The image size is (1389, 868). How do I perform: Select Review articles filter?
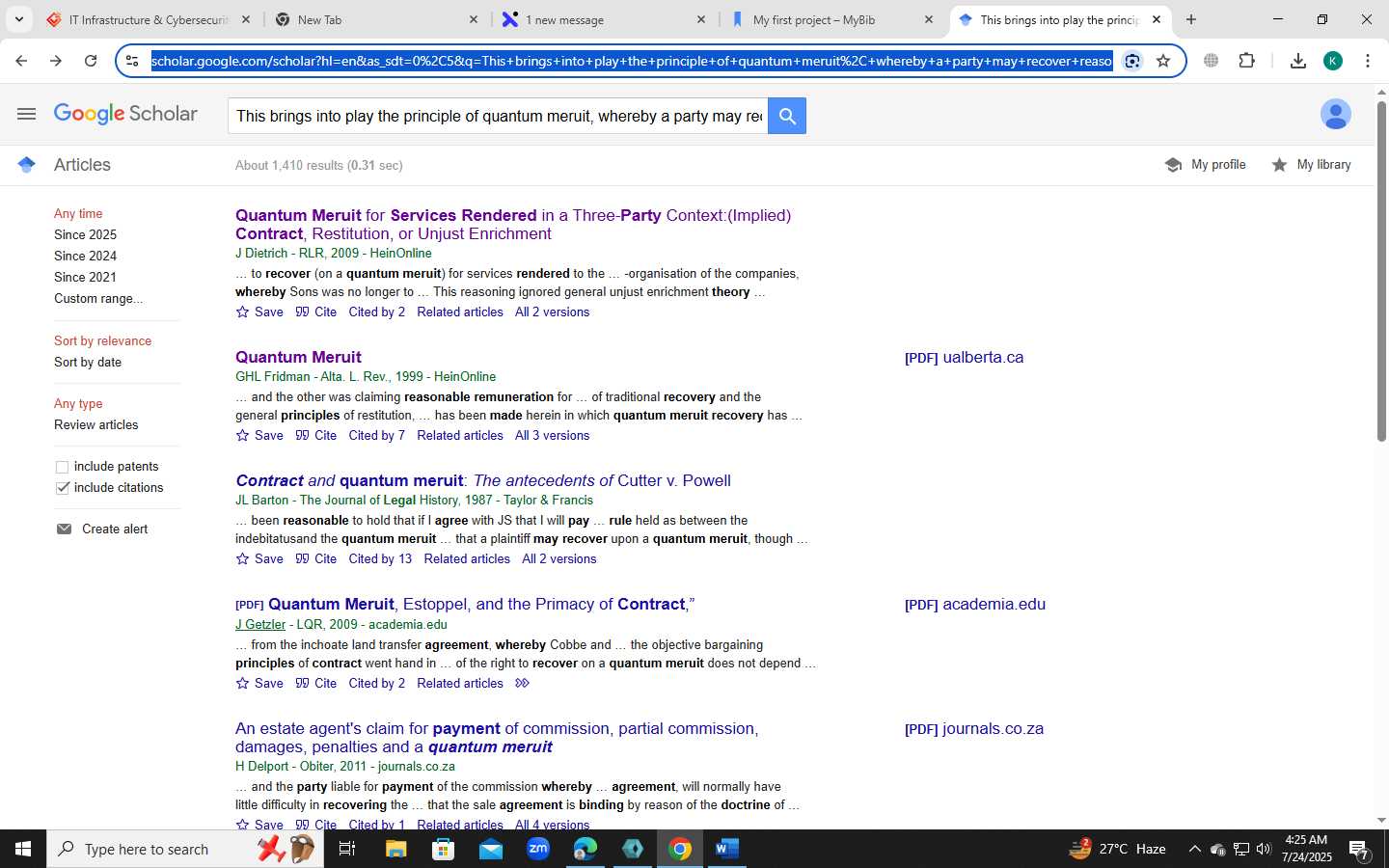pyautogui.click(x=95, y=424)
